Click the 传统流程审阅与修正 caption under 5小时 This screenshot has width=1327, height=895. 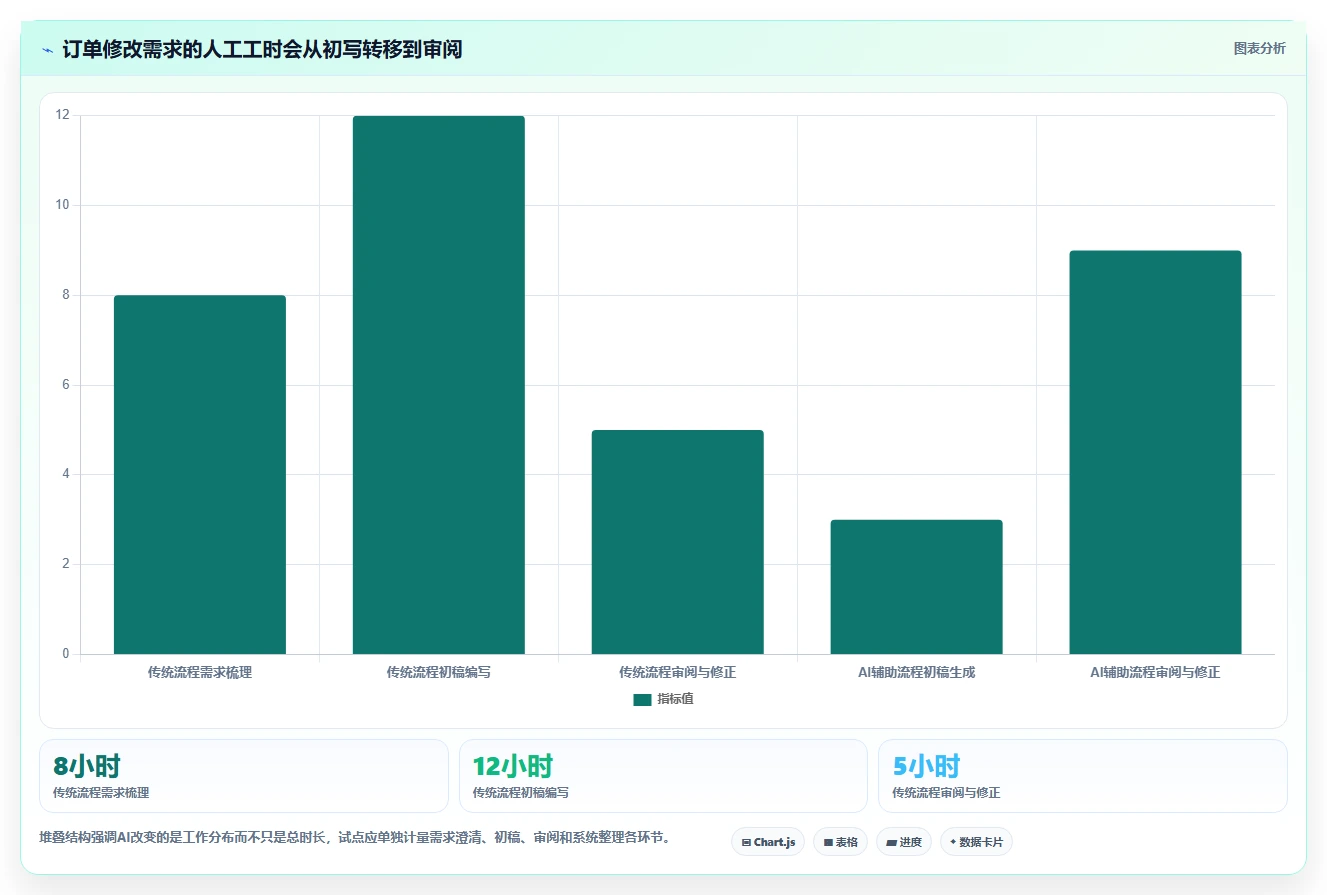click(x=946, y=793)
